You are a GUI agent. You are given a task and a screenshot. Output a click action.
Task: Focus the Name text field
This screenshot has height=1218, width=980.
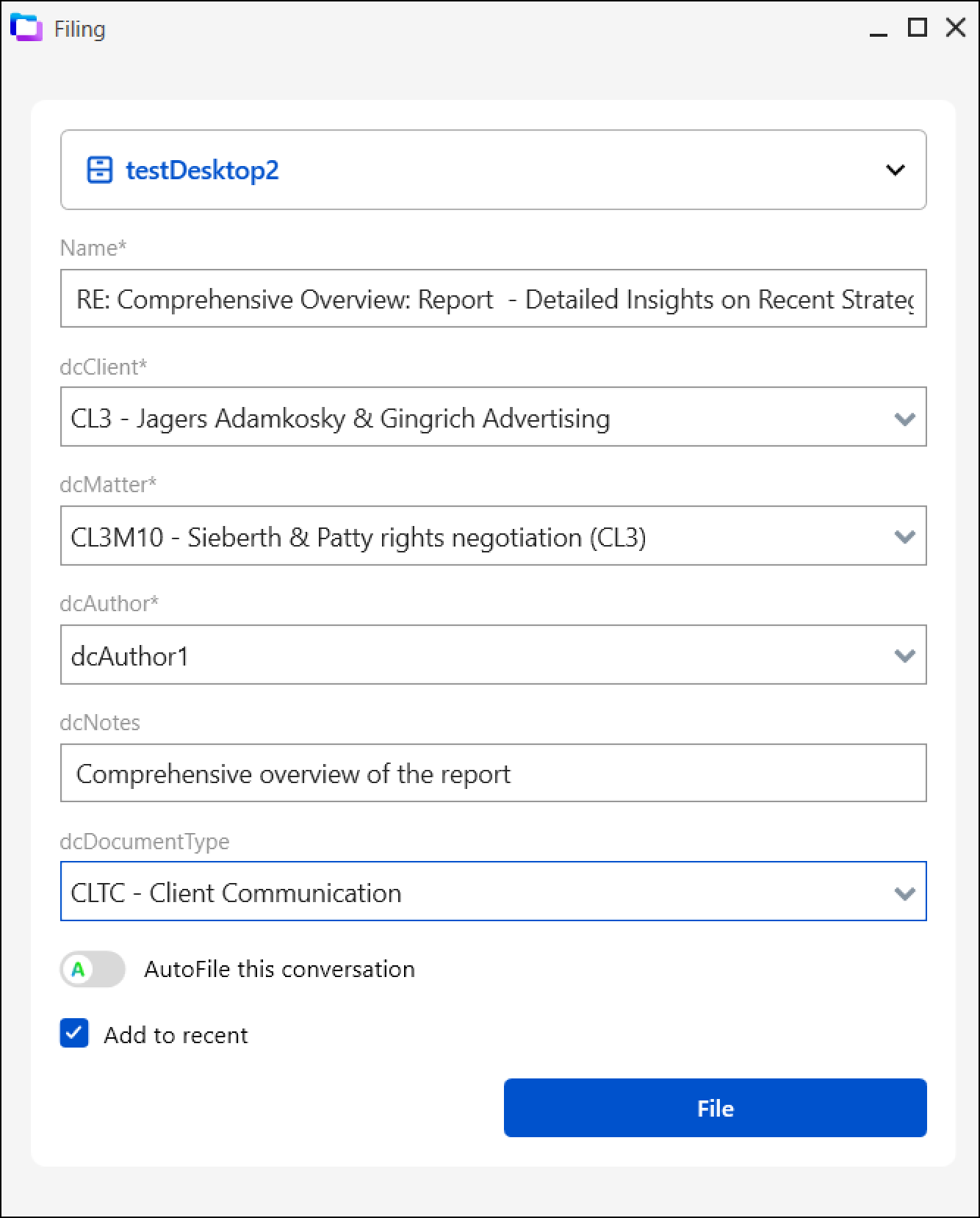point(493,299)
